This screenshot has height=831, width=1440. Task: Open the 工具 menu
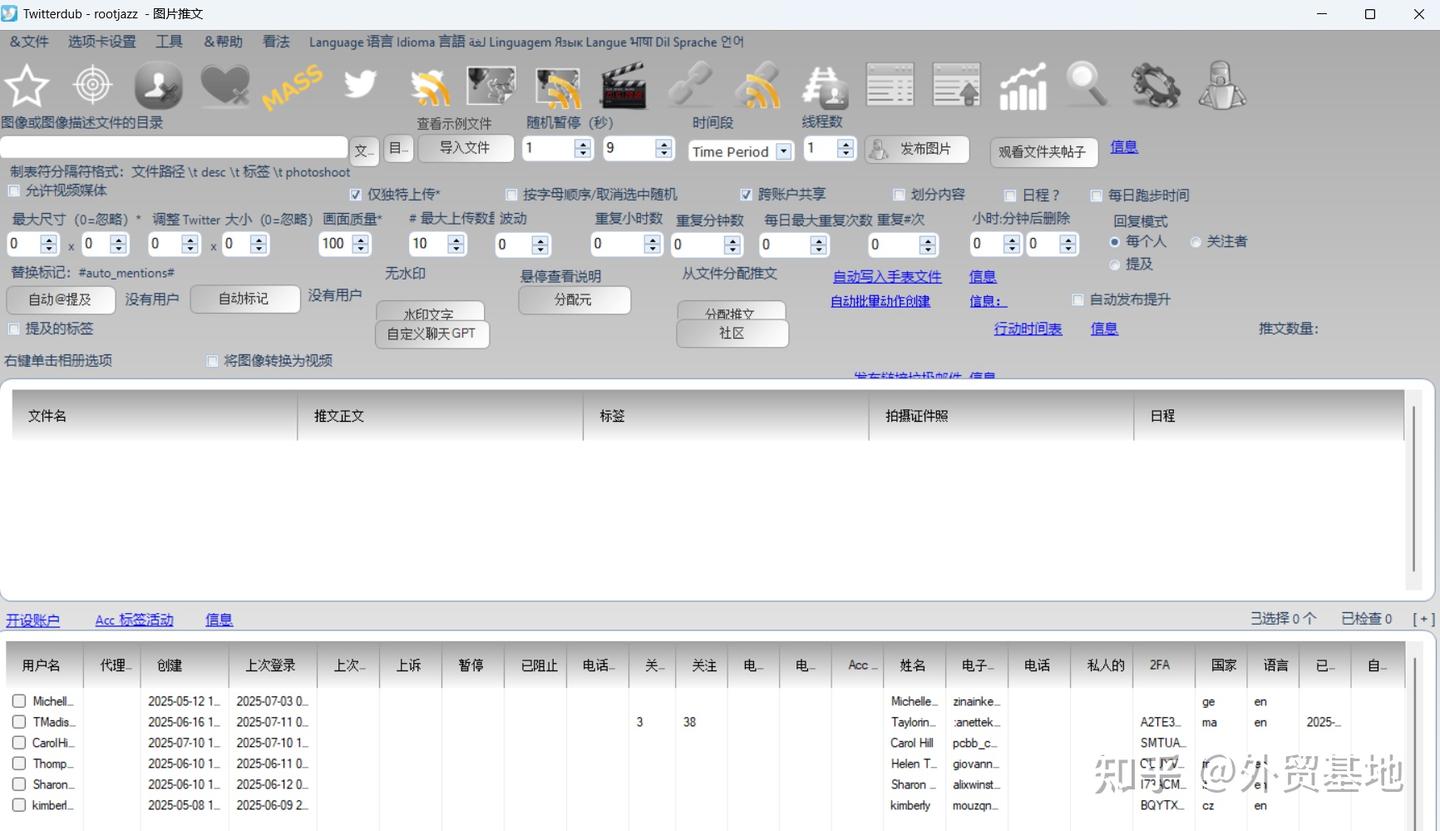(x=169, y=42)
